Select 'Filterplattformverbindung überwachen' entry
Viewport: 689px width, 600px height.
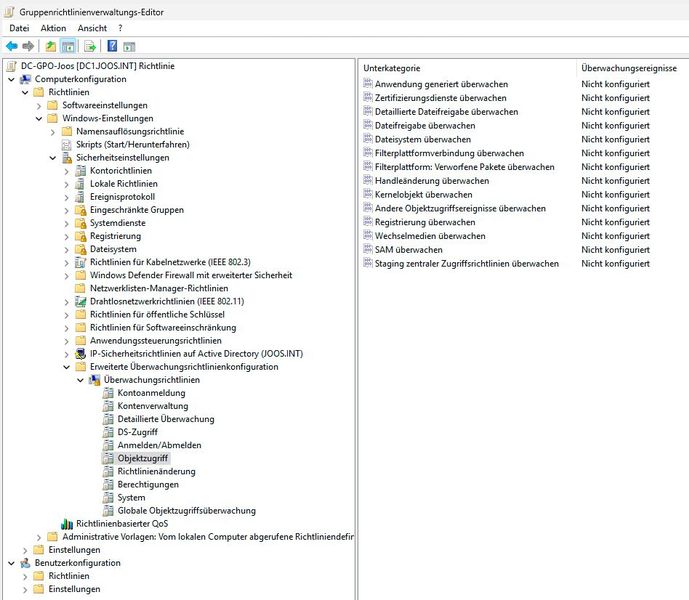pos(449,153)
